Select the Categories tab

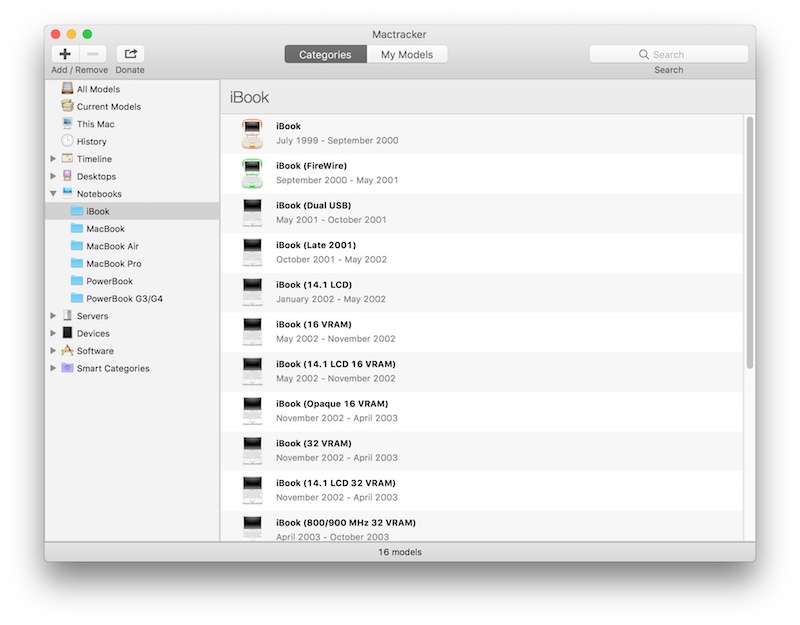tap(325, 55)
